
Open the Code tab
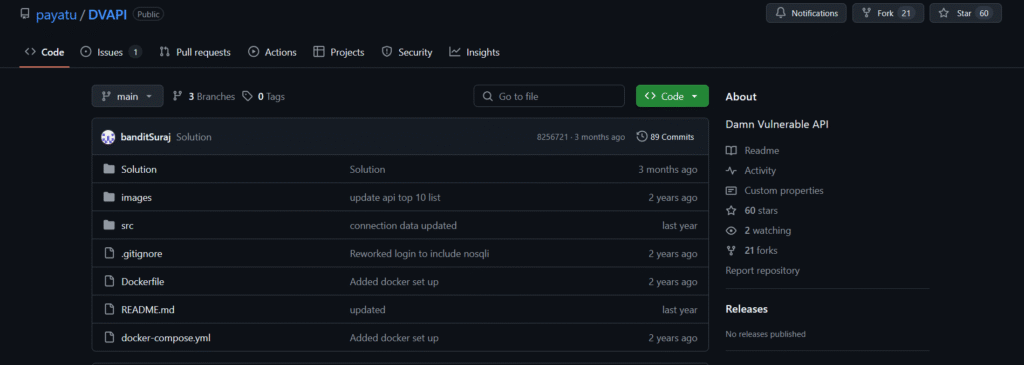coord(44,52)
